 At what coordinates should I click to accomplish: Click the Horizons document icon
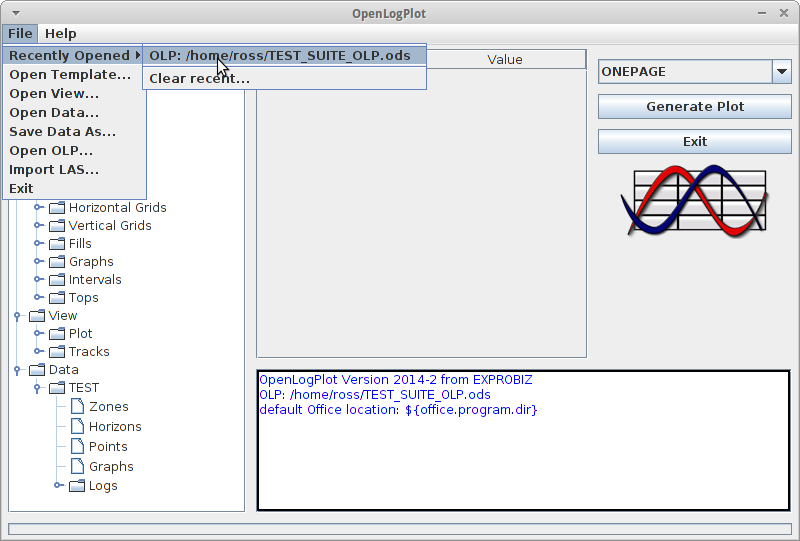(x=78, y=426)
